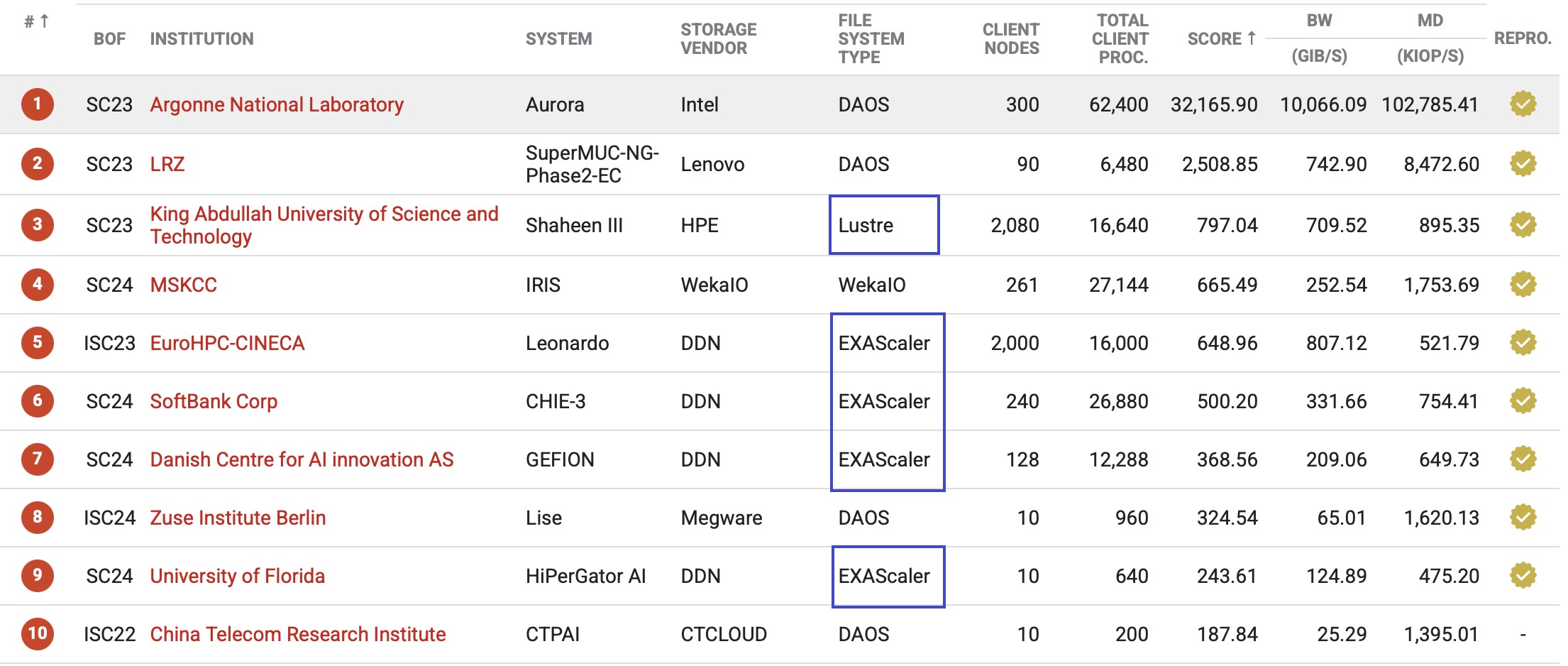Click the CLIENT NODES column header
The width and height of the screenshot is (1568, 666).
pyautogui.click(x=1011, y=39)
